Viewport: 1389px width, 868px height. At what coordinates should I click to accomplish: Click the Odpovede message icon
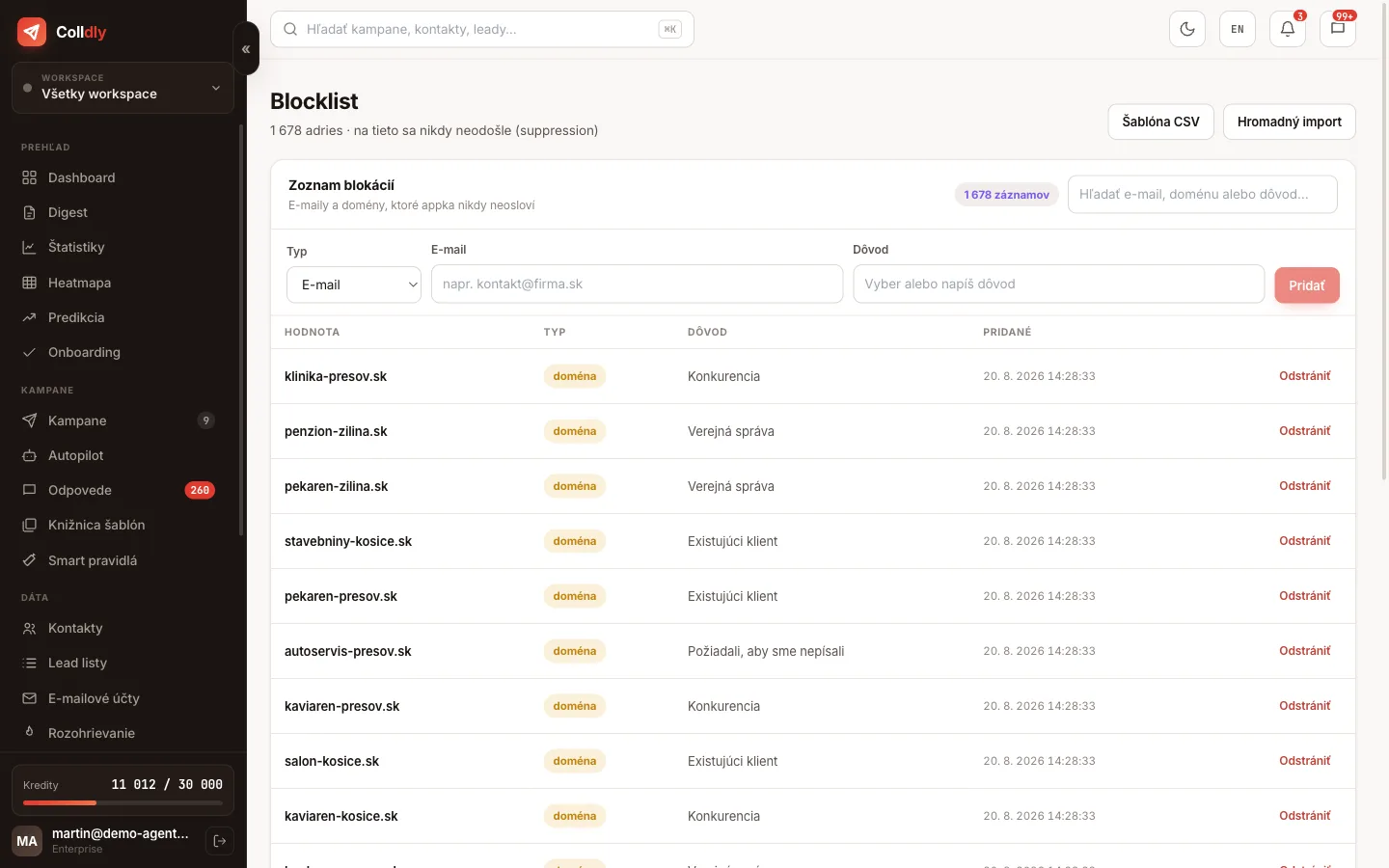click(x=29, y=490)
